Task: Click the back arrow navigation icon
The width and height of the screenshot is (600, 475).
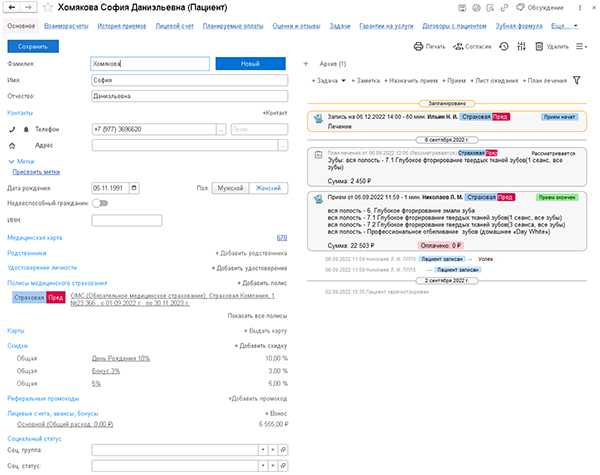Action: pyautogui.click(x=14, y=7)
